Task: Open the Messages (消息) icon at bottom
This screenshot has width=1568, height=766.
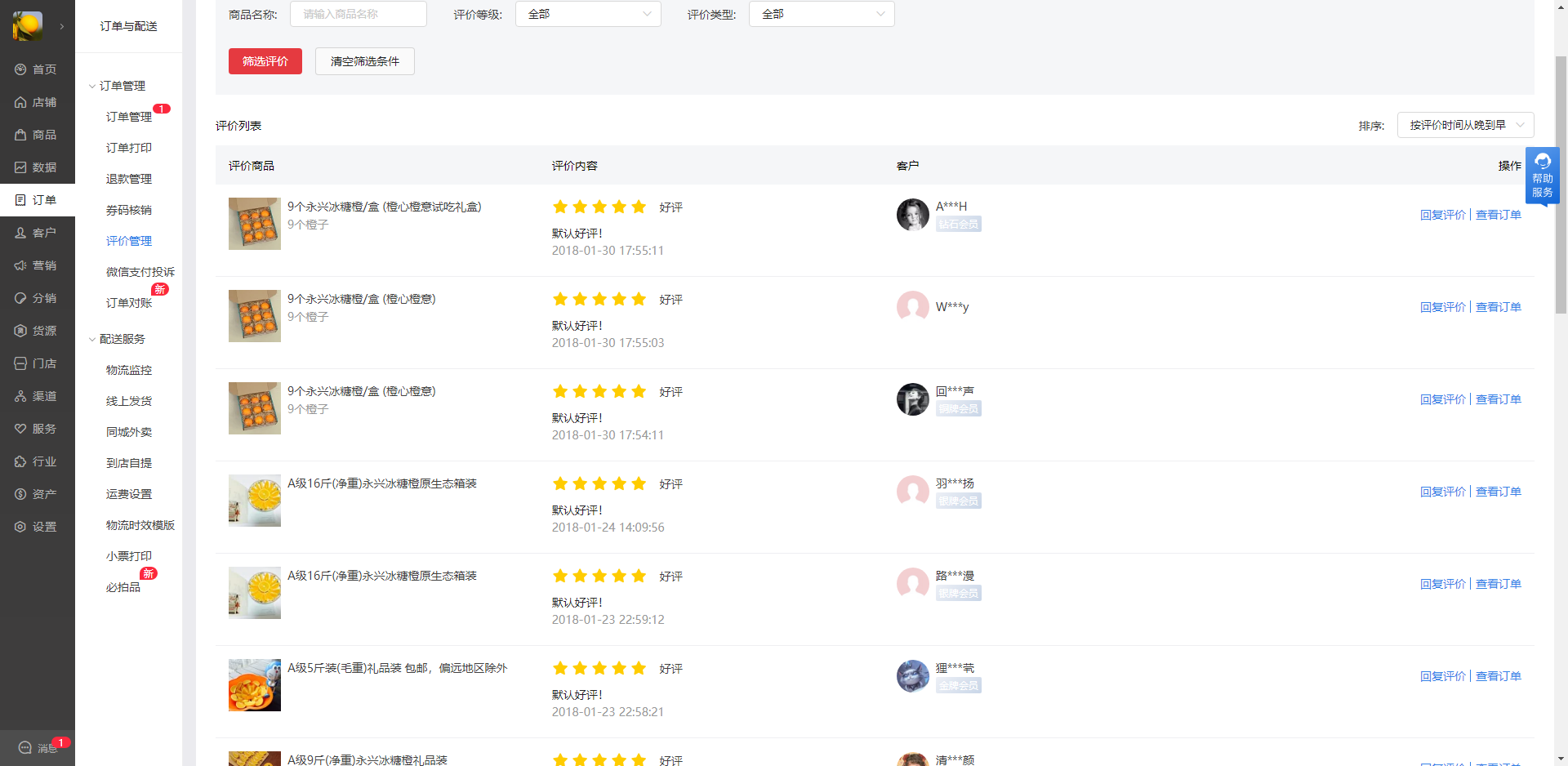Action: pos(25,747)
